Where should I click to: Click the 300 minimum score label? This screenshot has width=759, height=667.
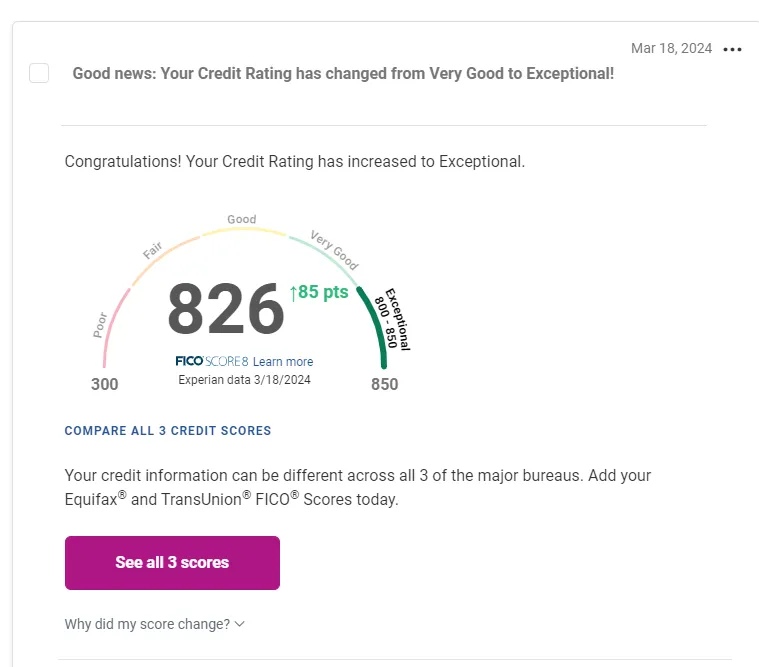click(105, 384)
